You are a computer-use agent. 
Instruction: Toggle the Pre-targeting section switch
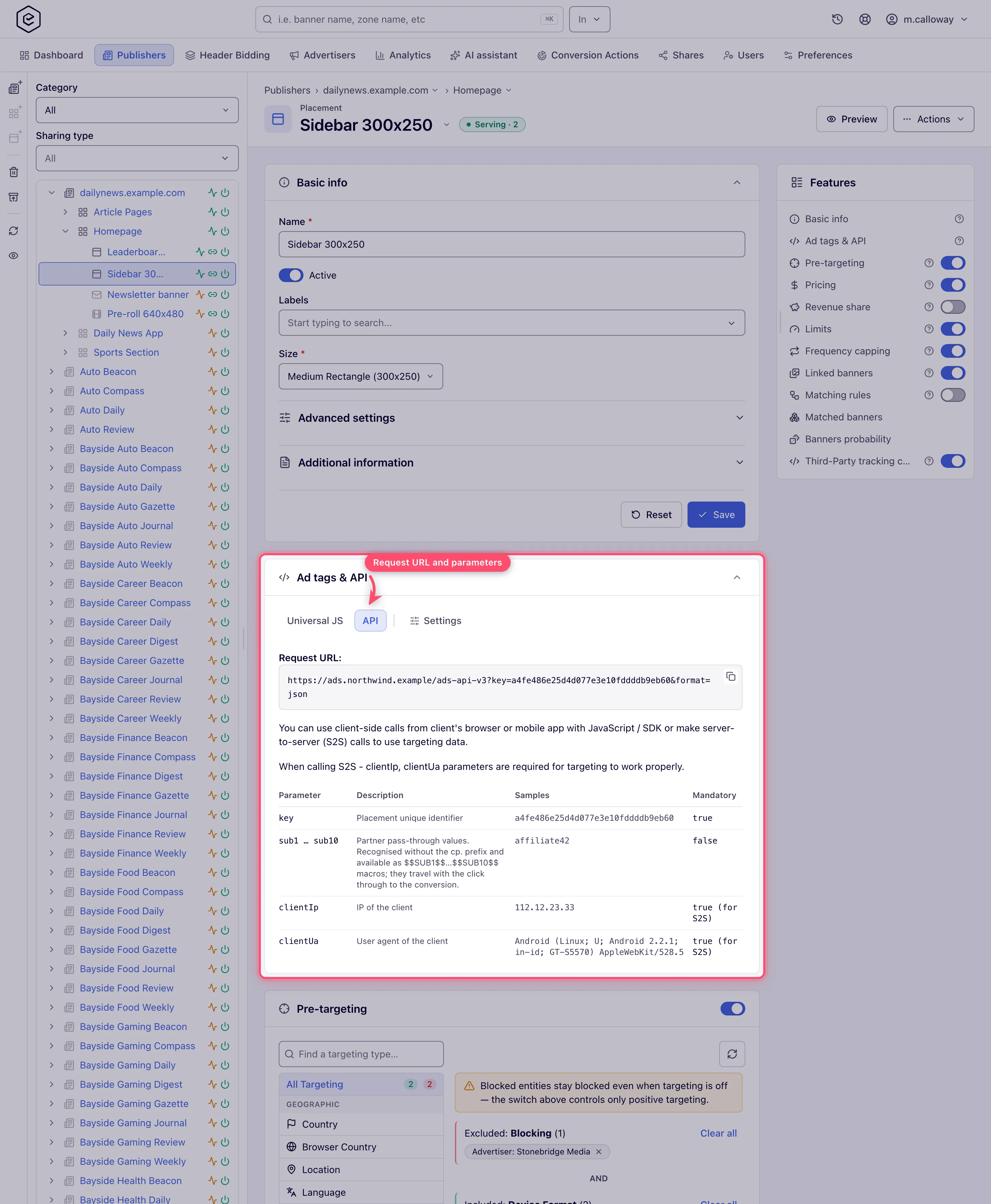(732, 1009)
